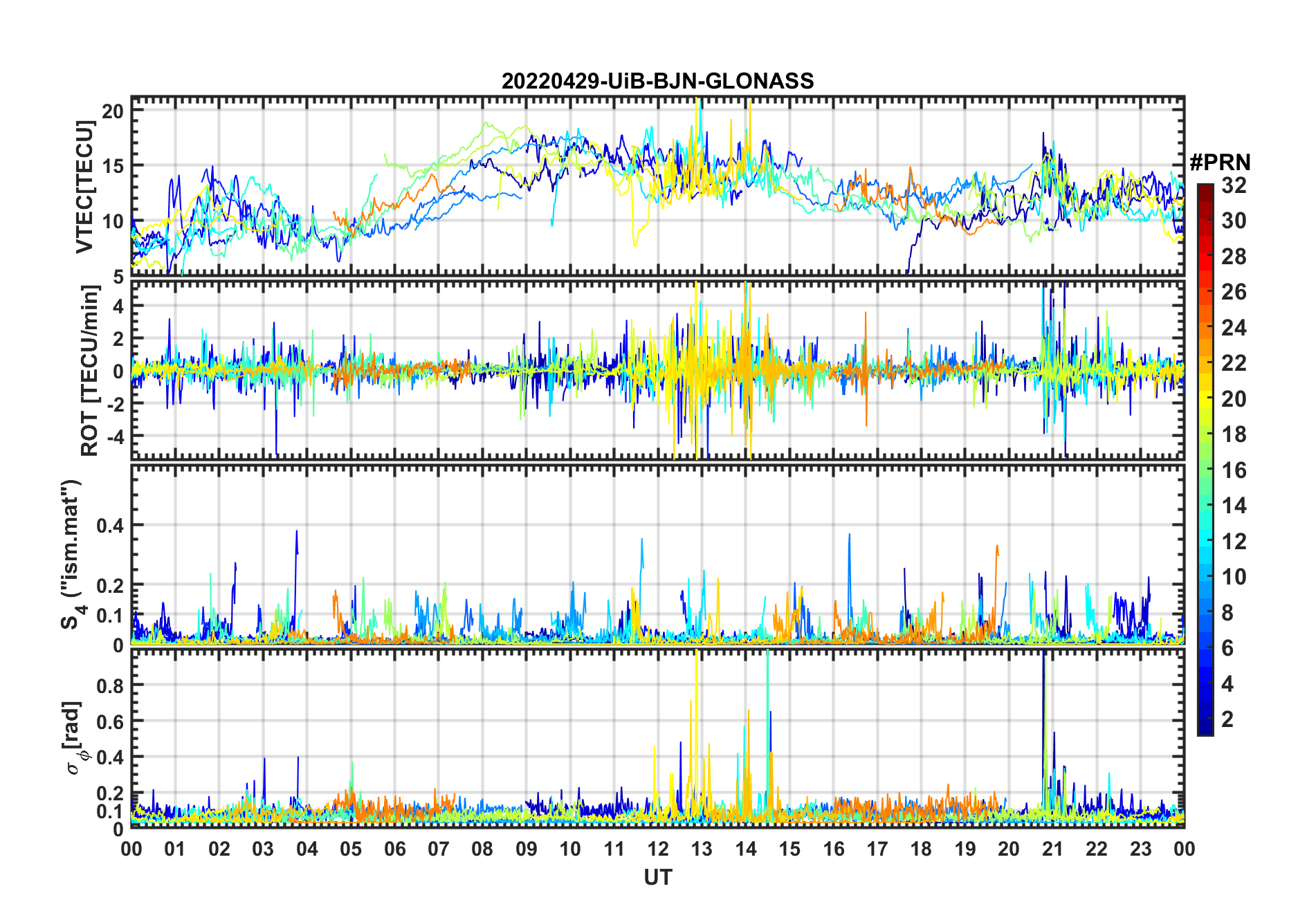Click the "14" tick on the PRN colorbar
The height and width of the screenshot is (920, 1316).
click(1234, 506)
